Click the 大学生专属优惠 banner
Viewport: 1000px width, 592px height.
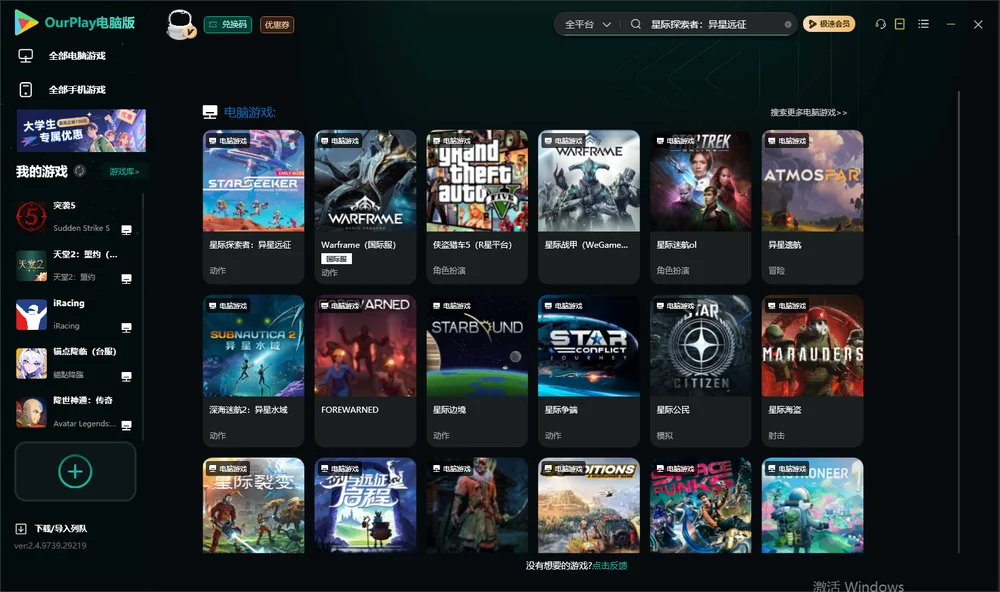[82, 130]
